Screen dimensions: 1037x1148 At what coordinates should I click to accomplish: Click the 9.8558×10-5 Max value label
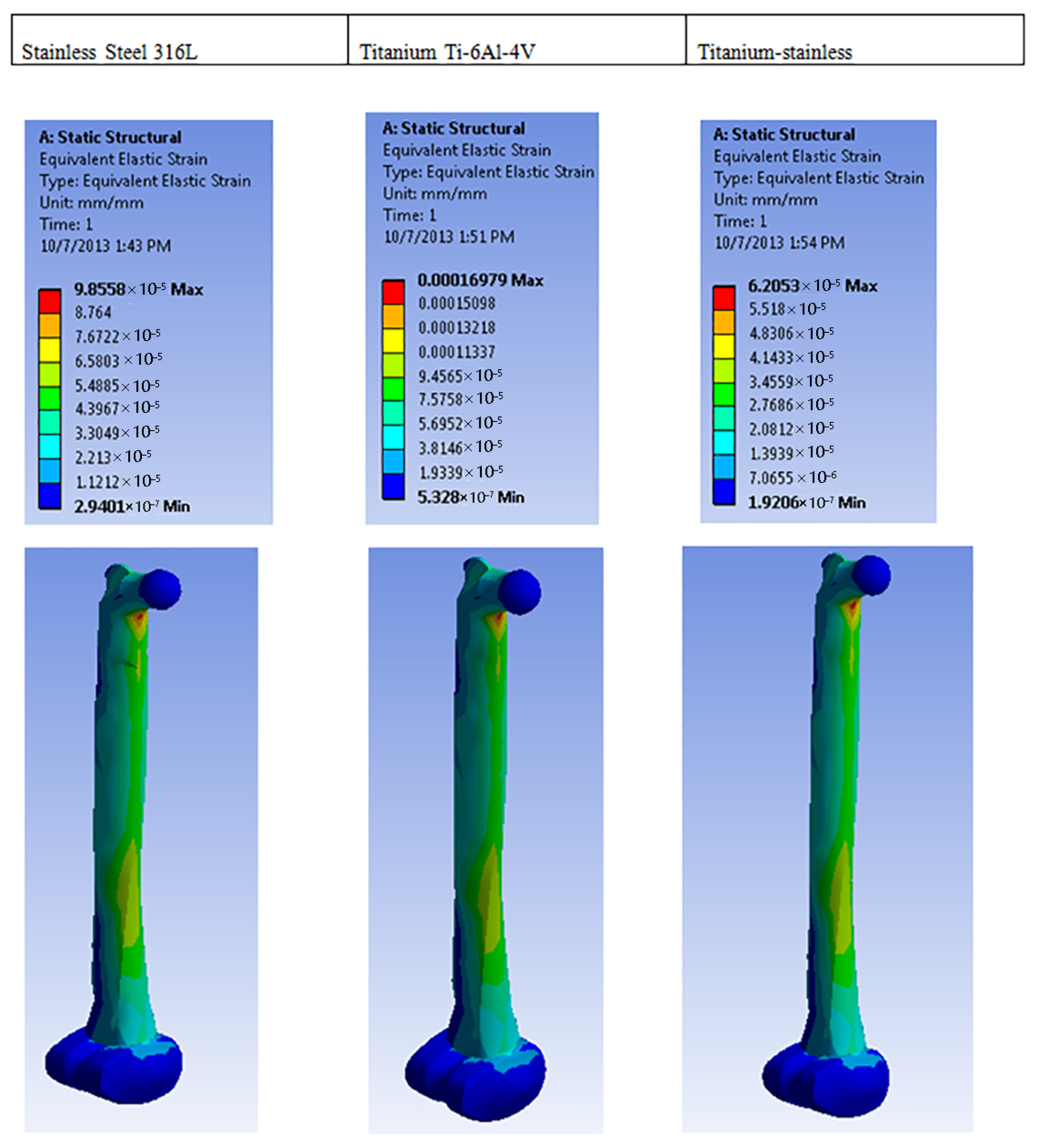coord(138,289)
